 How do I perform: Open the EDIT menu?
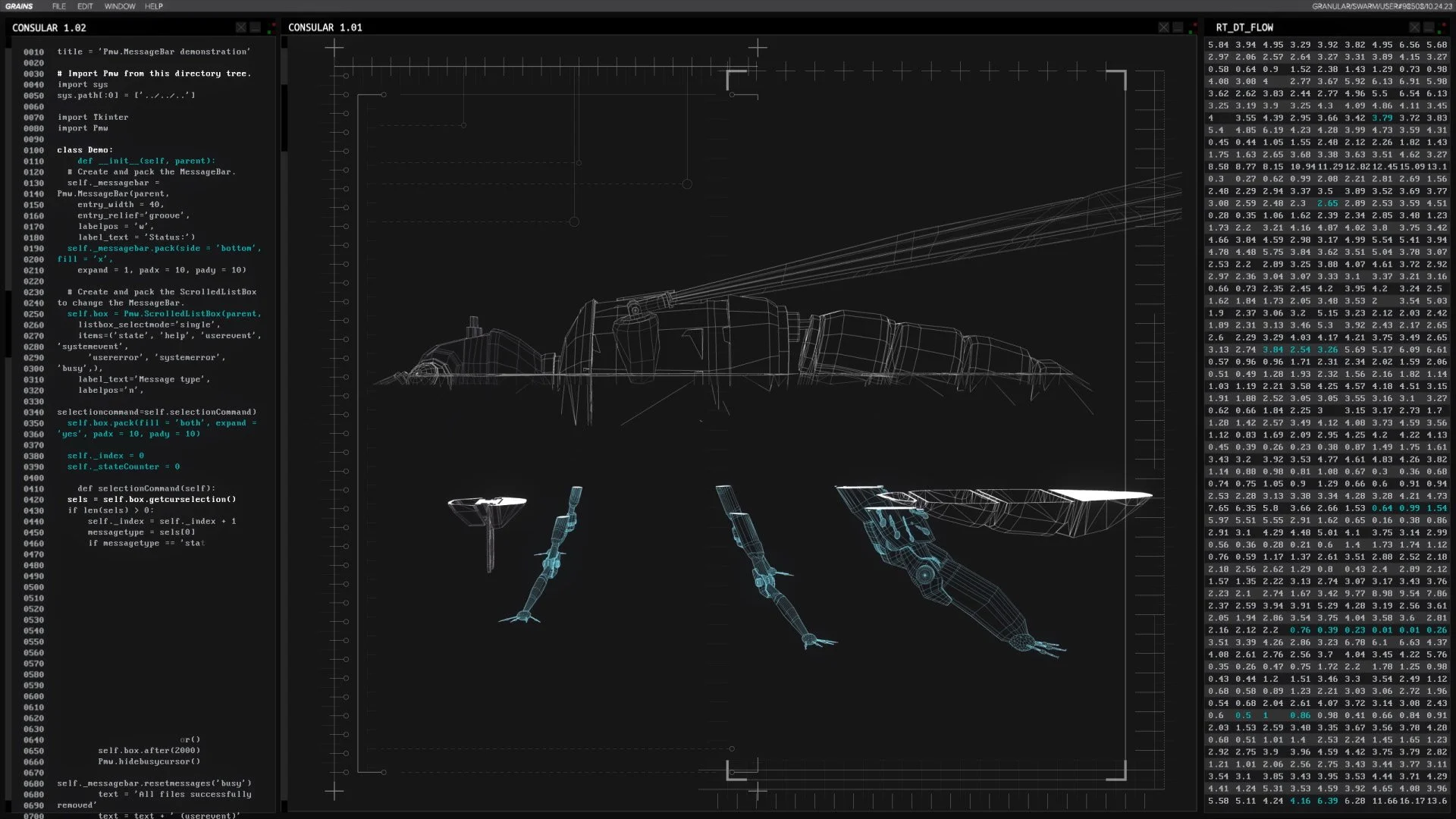tap(85, 6)
